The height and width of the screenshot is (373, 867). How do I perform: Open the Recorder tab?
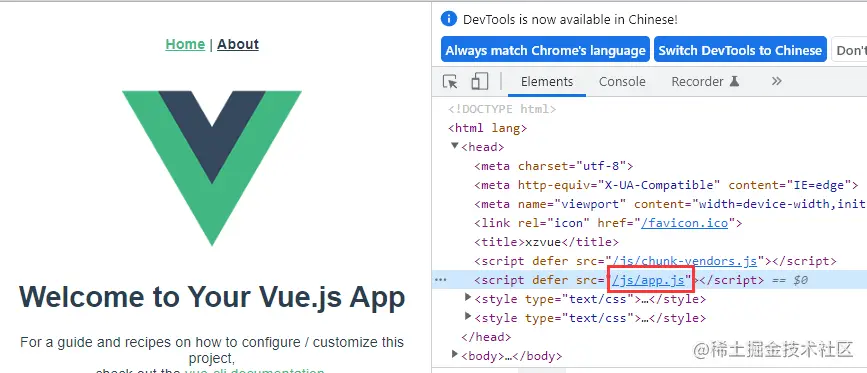705,82
